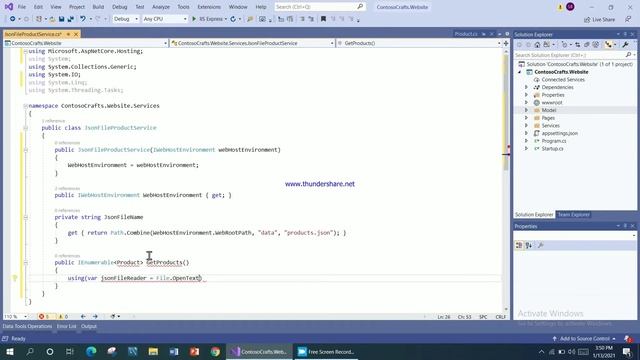The width and height of the screenshot is (640, 360).
Task: Switch to the Product.cs tab
Action: click(466, 34)
